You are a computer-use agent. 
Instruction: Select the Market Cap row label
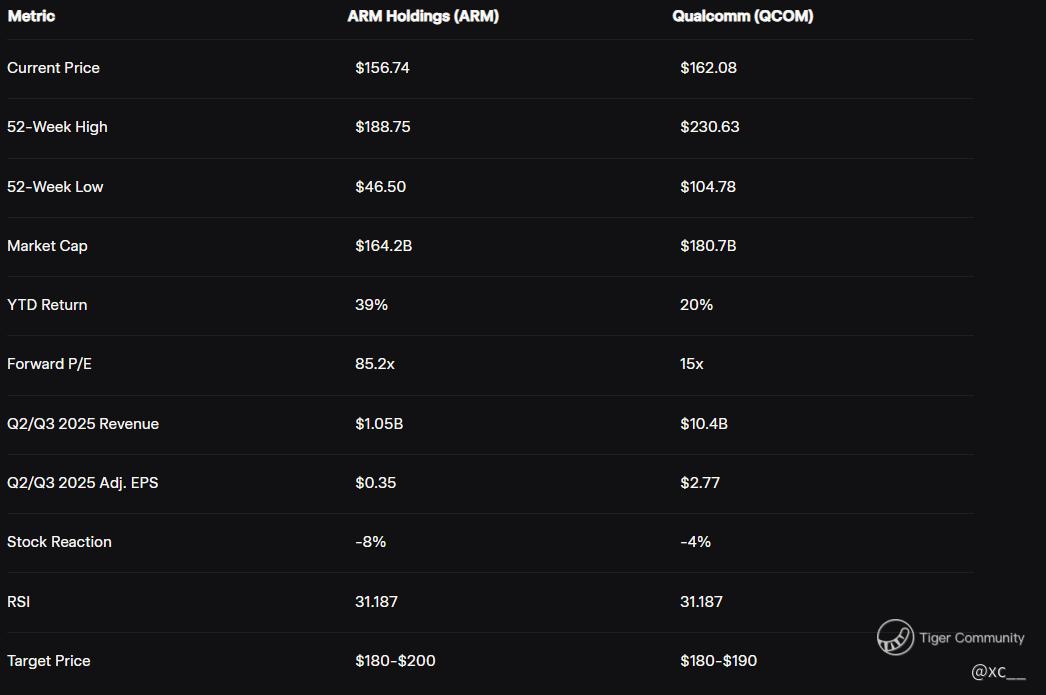pos(47,246)
